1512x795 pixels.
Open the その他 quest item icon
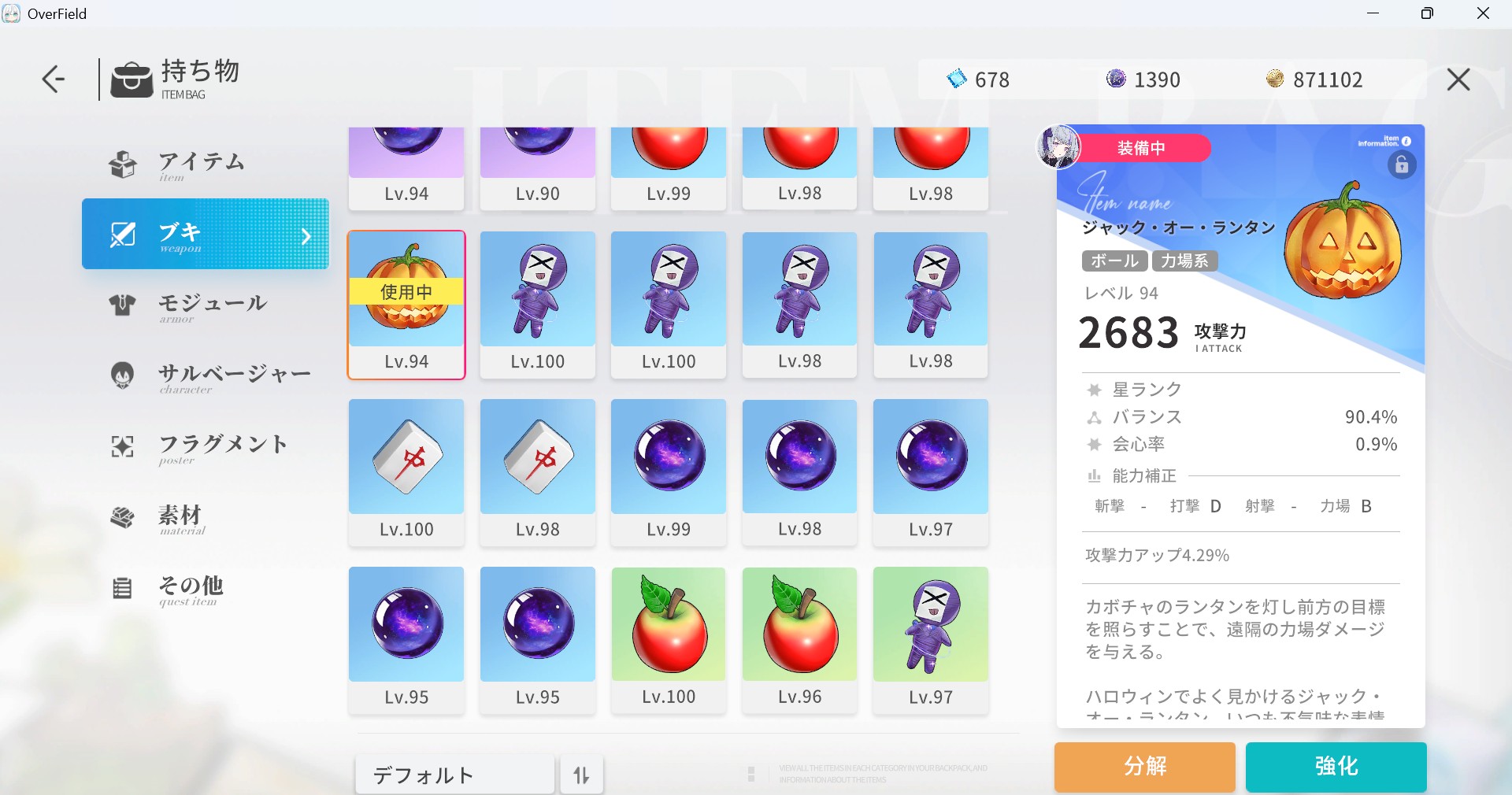pos(122,588)
